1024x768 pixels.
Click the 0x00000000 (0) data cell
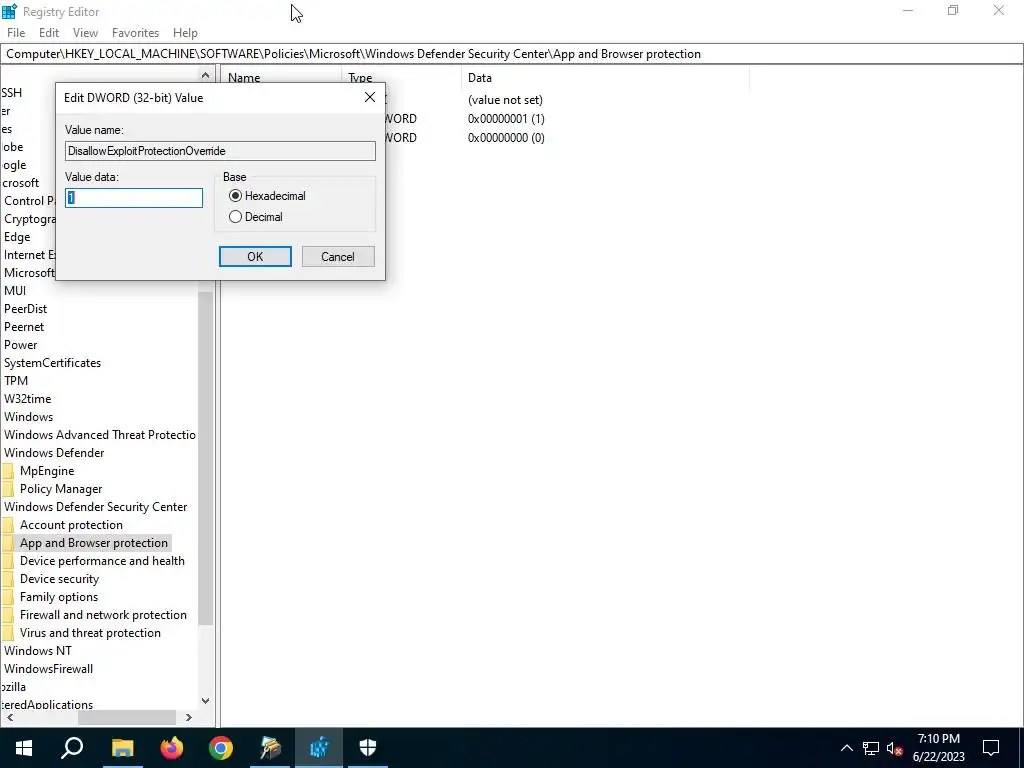tap(506, 138)
